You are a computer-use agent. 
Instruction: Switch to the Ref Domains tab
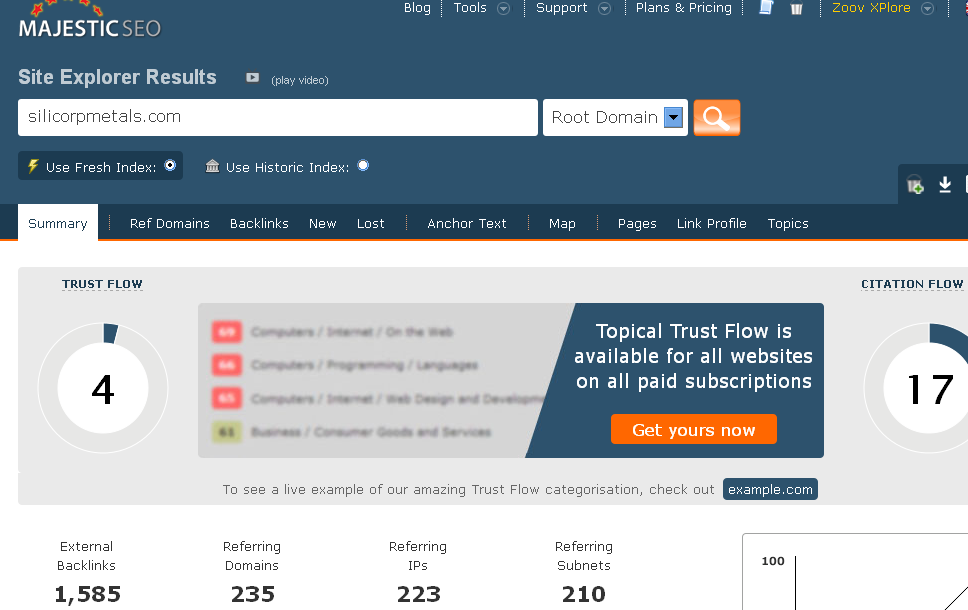[170, 224]
